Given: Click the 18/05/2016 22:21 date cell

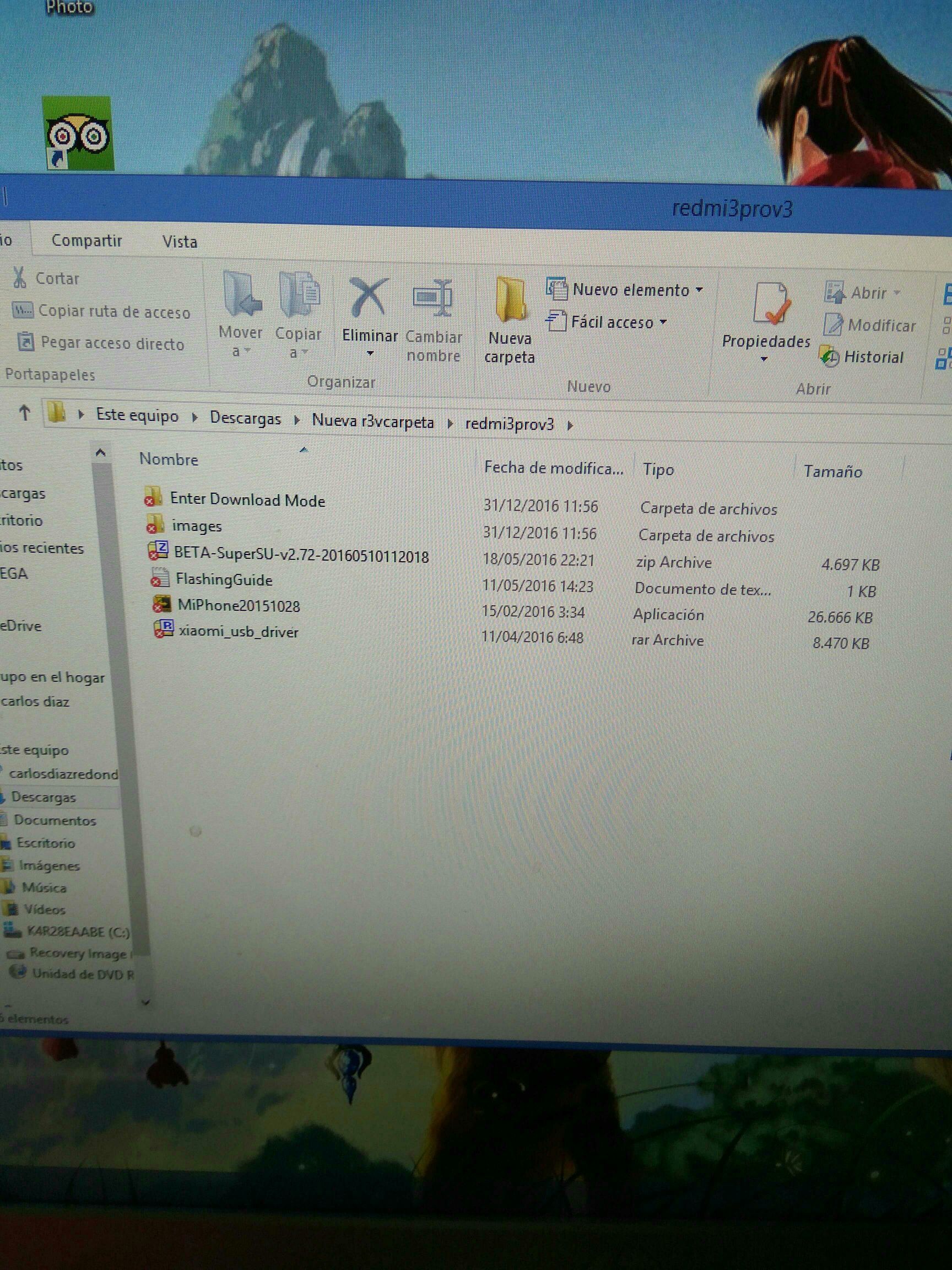Looking at the screenshot, I should 538,560.
